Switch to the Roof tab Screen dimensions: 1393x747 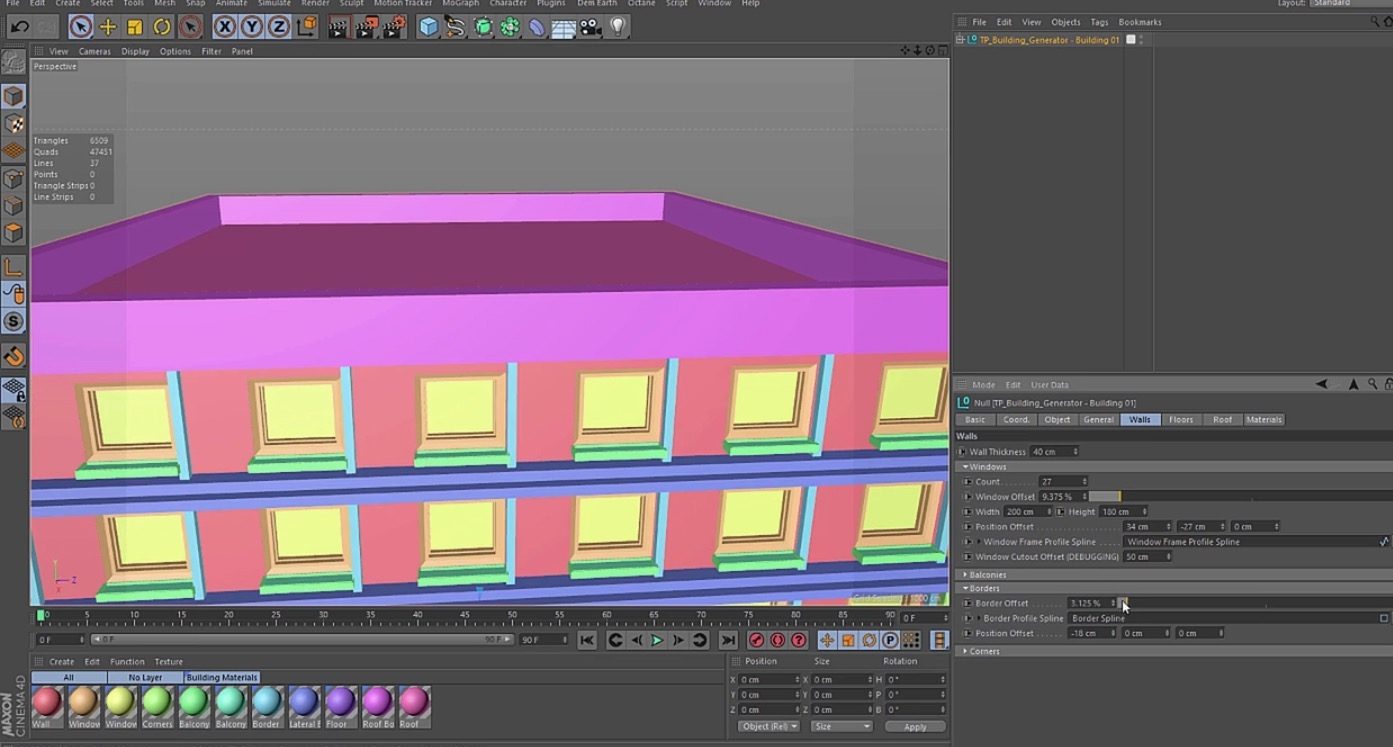click(x=1222, y=420)
